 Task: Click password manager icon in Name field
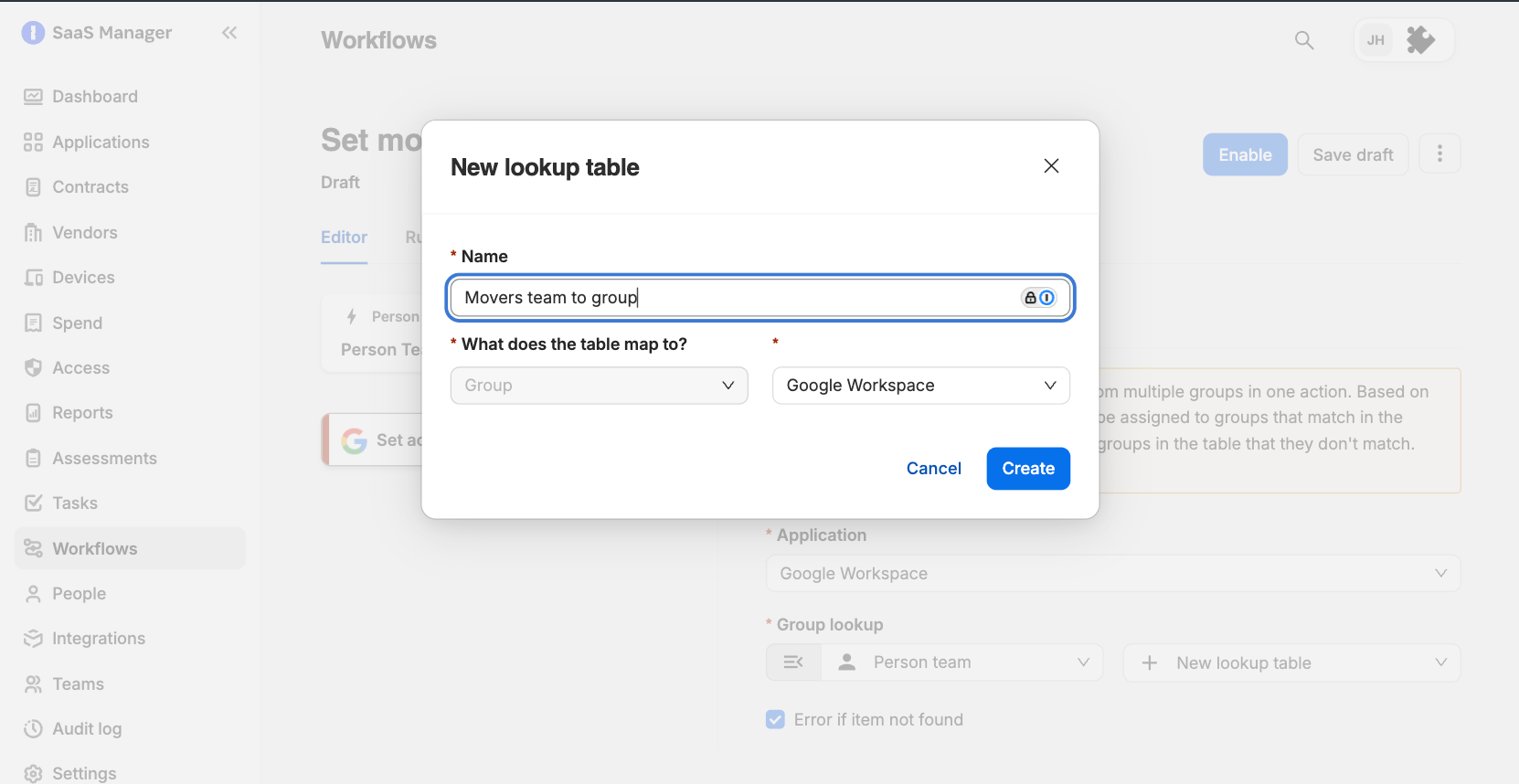(x=1038, y=298)
